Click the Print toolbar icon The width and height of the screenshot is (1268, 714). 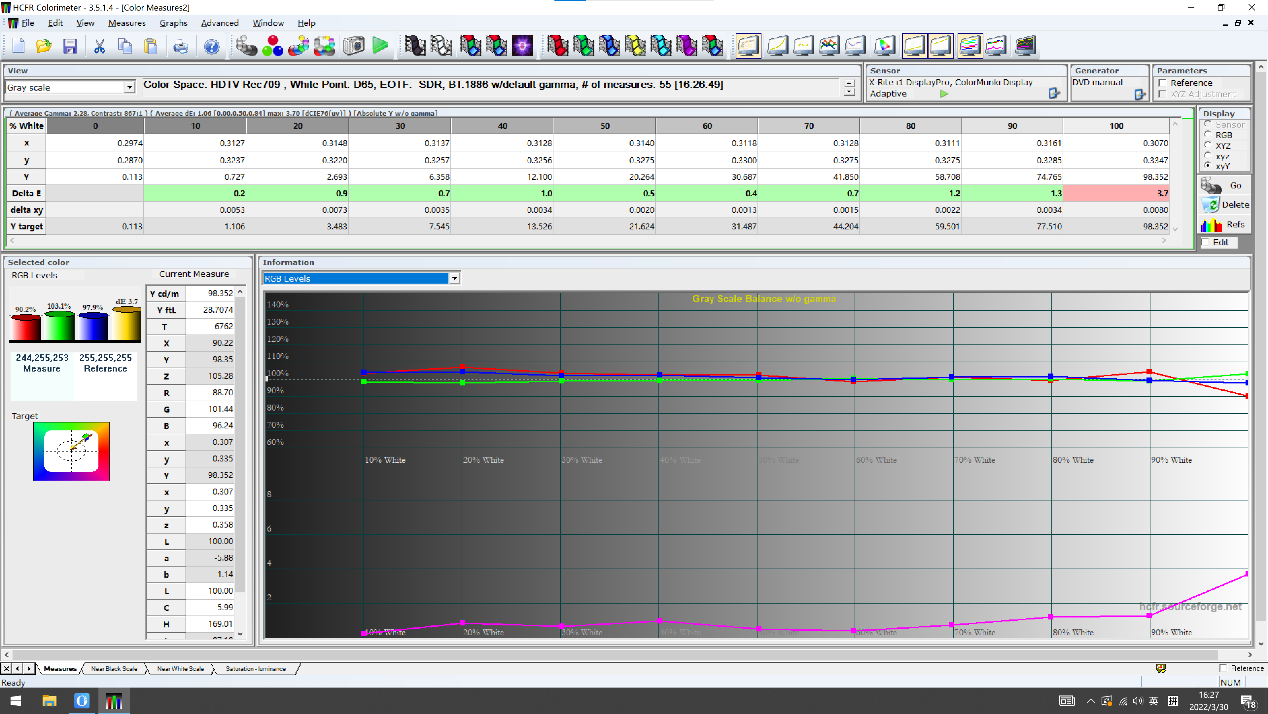180,46
